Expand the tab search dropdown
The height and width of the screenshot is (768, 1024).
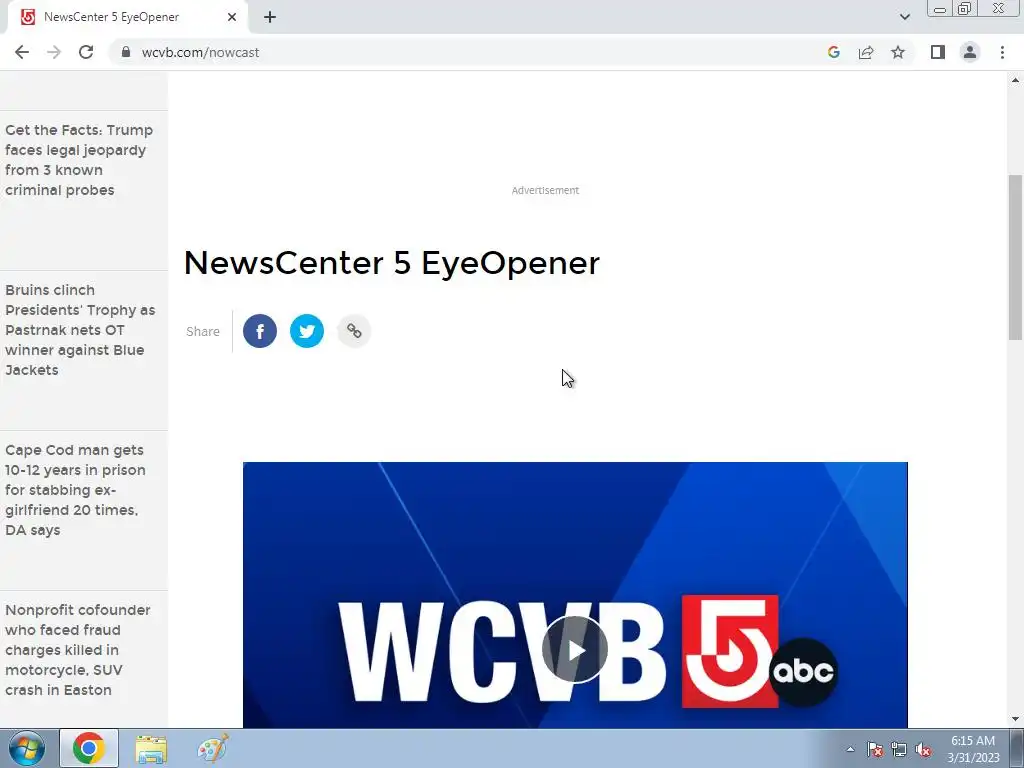click(x=904, y=17)
